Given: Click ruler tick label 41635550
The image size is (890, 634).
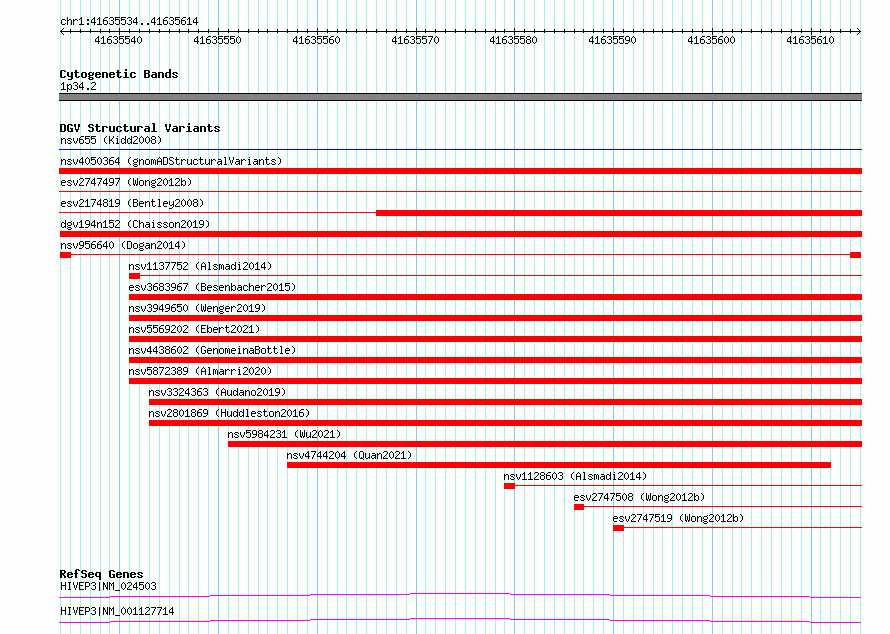Looking at the screenshot, I should tap(217, 40).
